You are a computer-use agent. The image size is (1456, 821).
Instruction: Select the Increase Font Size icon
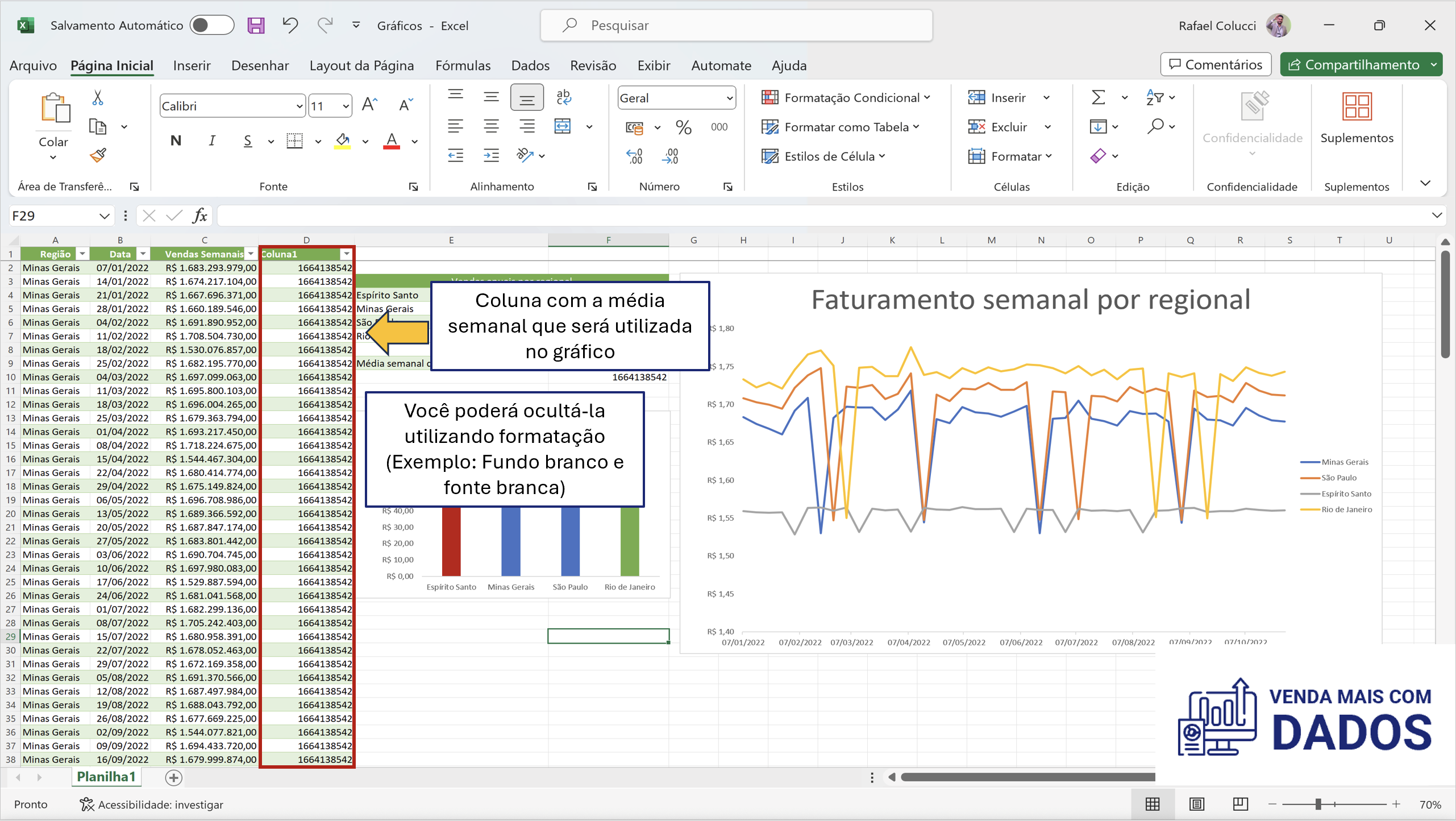[369, 104]
